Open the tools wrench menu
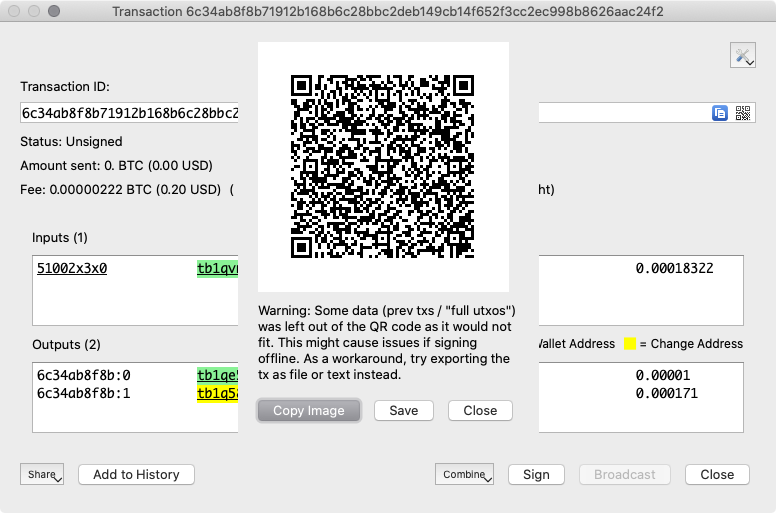Image resolution: width=776 pixels, height=513 pixels. [x=742, y=55]
